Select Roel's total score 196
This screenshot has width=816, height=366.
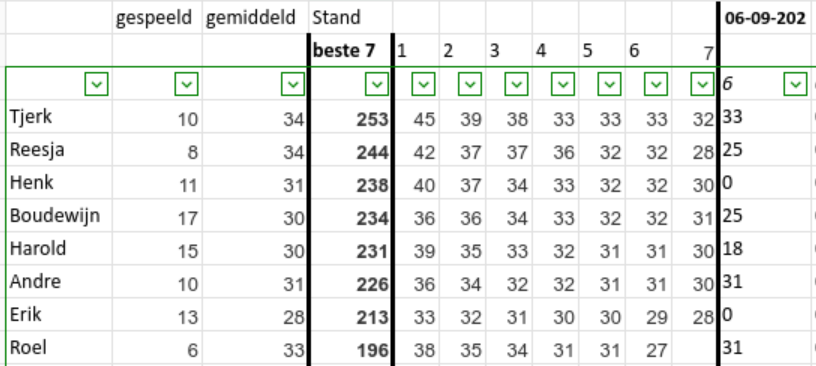[350, 348]
